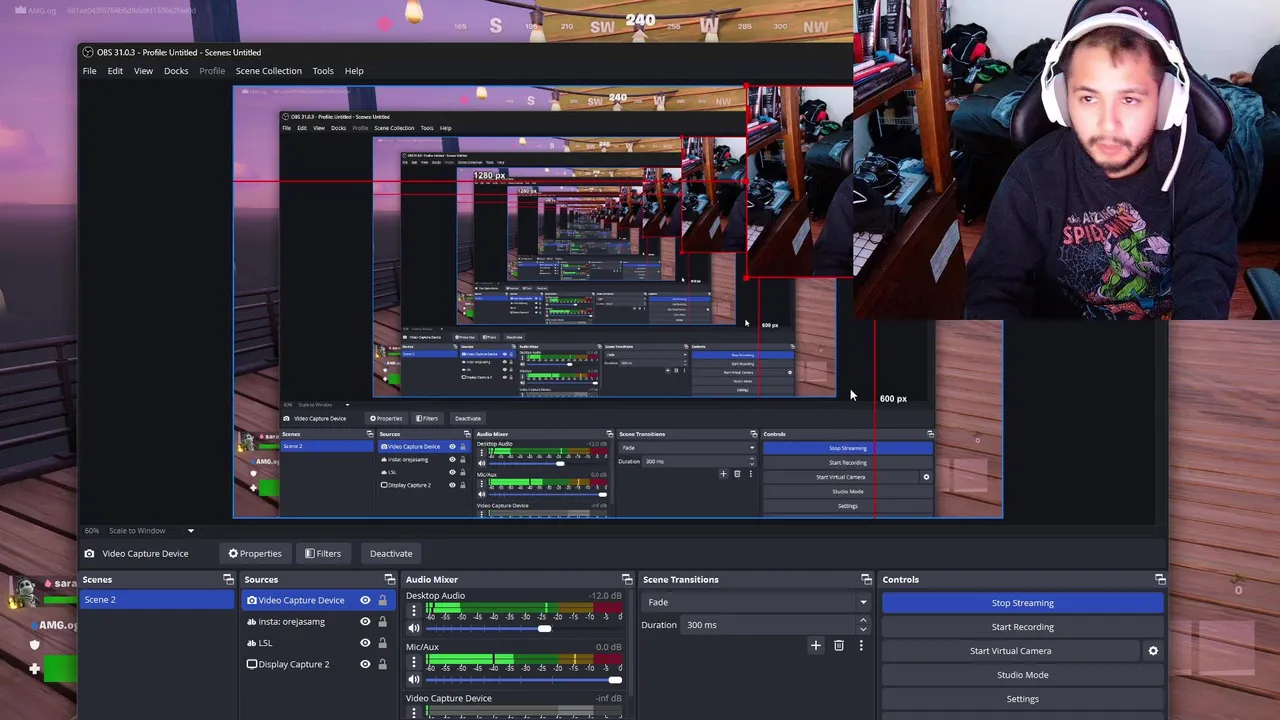Screen dimensions: 1280x720
Task: Open the File menu
Action: [x=90, y=71]
